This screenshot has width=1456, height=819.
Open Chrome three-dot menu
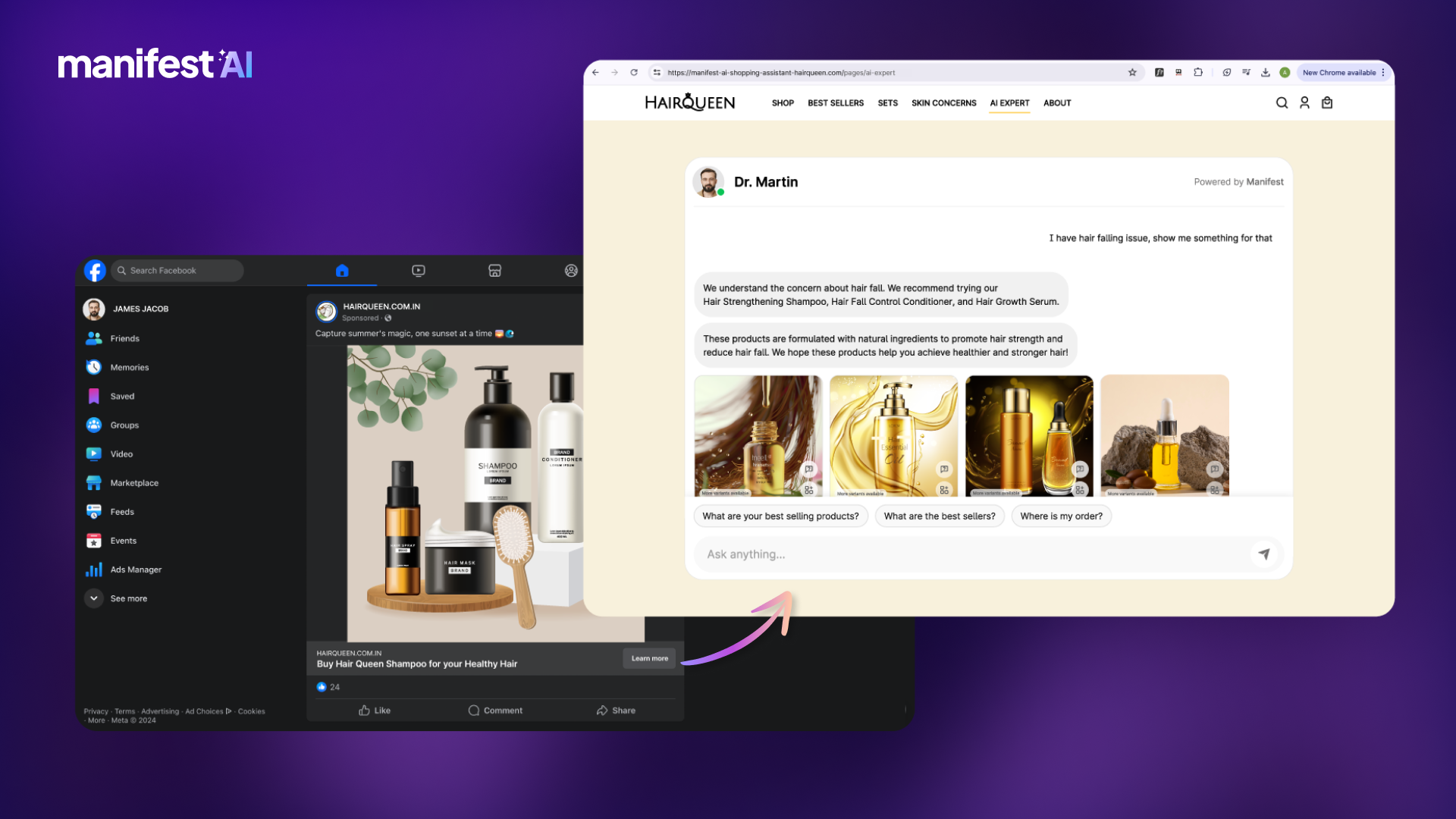pos(1383,73)
